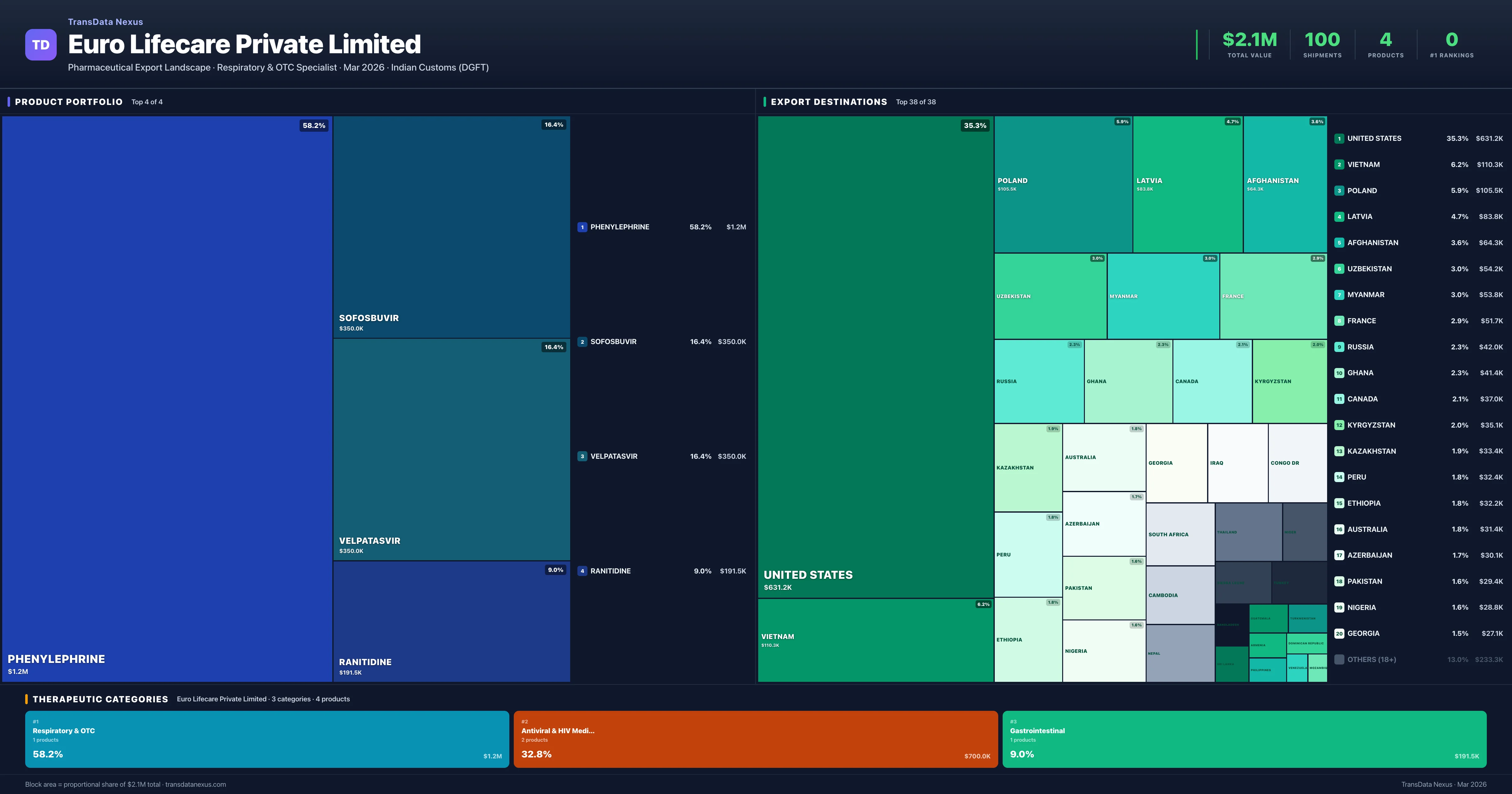Click rank badge 2 next to VIETNAM
The image size is (1512, 794).
(x=1339, y=164)
